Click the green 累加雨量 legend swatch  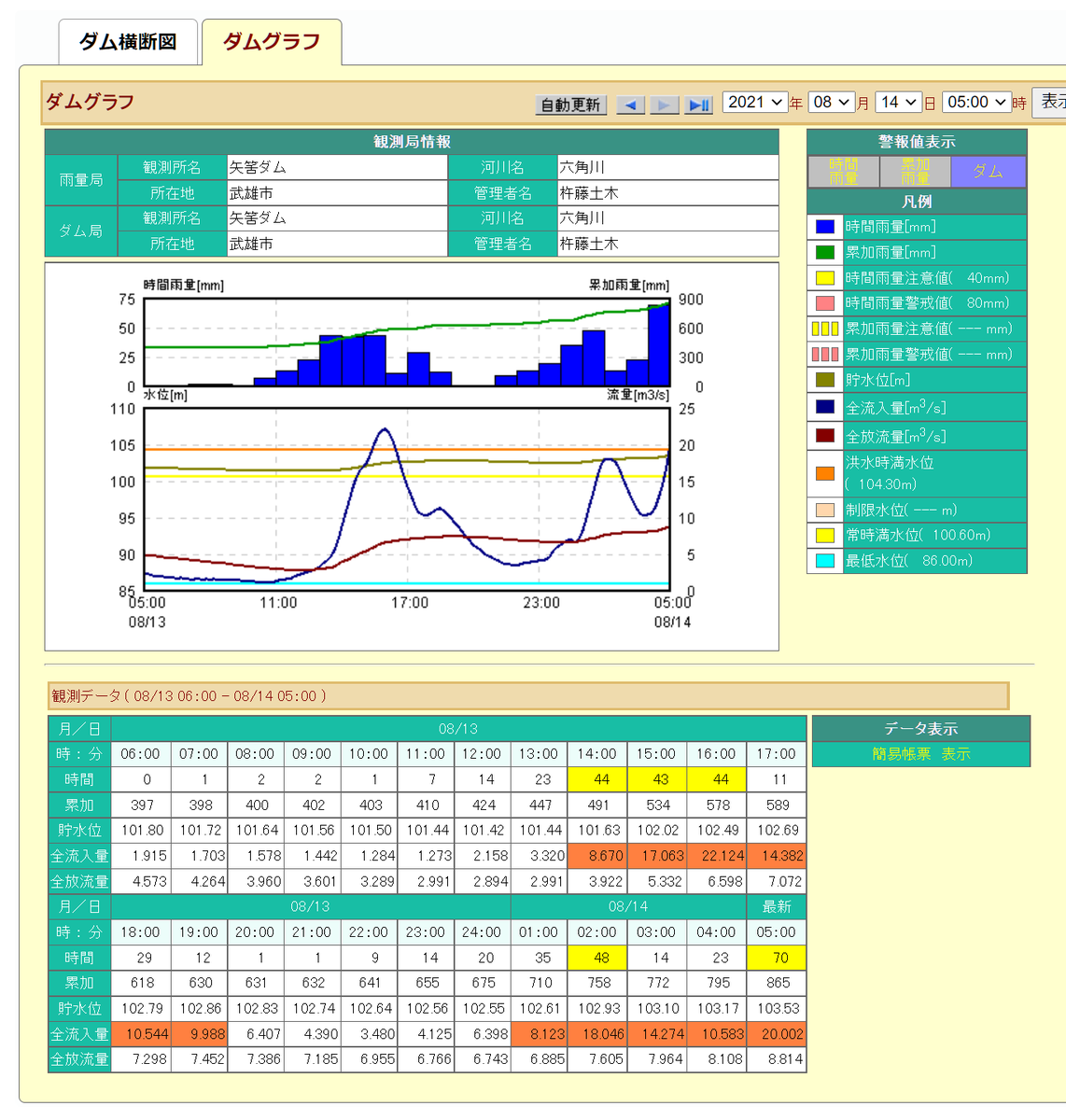(825, 252)
